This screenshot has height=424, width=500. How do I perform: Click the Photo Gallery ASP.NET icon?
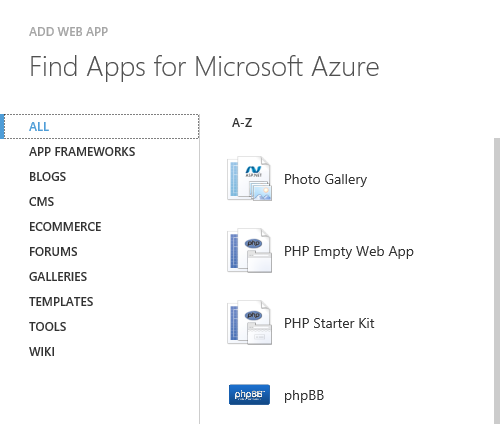pyautogui.click(x=249, y=179)
